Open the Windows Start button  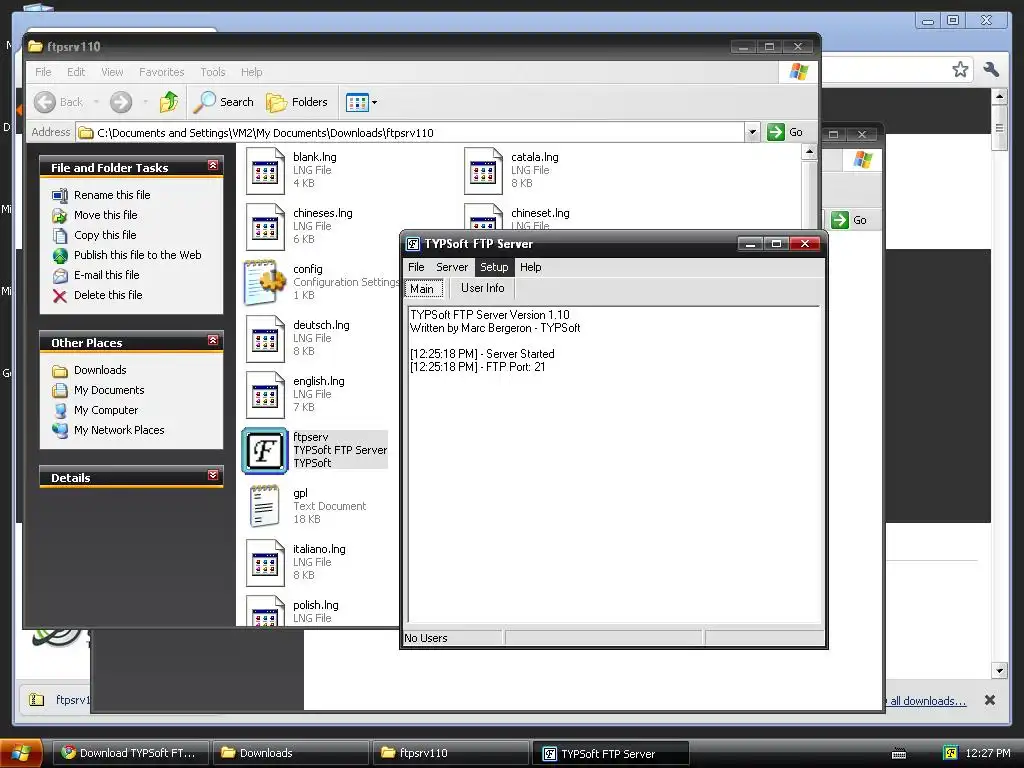tap(22, 753)
